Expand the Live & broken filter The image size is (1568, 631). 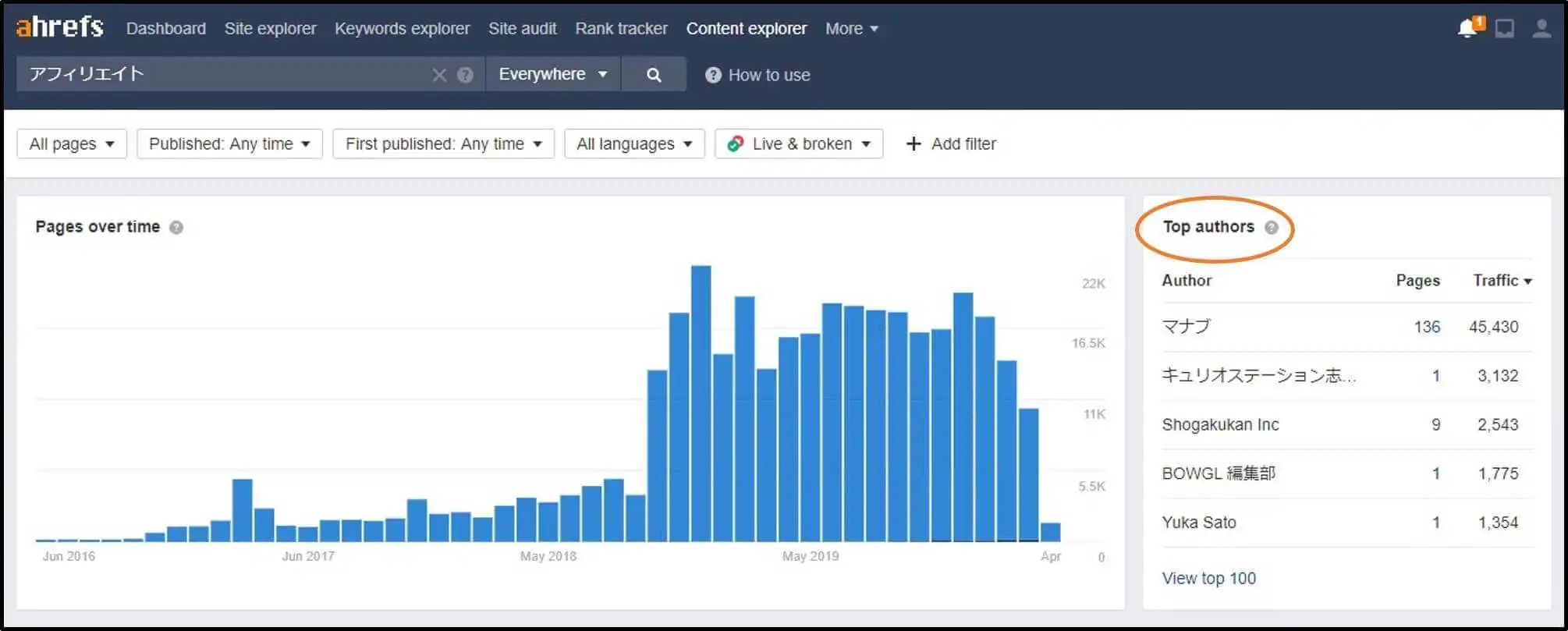pos(799,144)
